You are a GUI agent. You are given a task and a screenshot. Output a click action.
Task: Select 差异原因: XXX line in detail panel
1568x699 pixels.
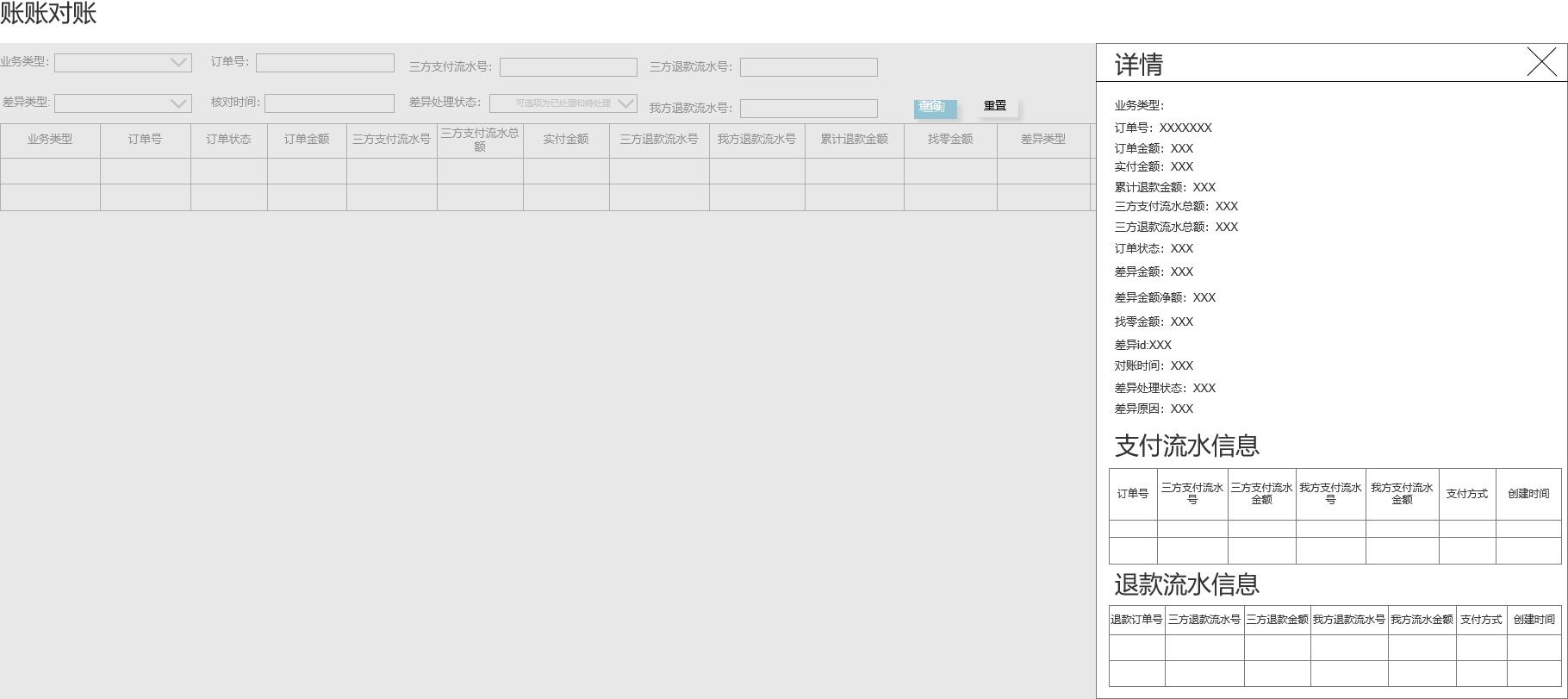(1154, 409)
